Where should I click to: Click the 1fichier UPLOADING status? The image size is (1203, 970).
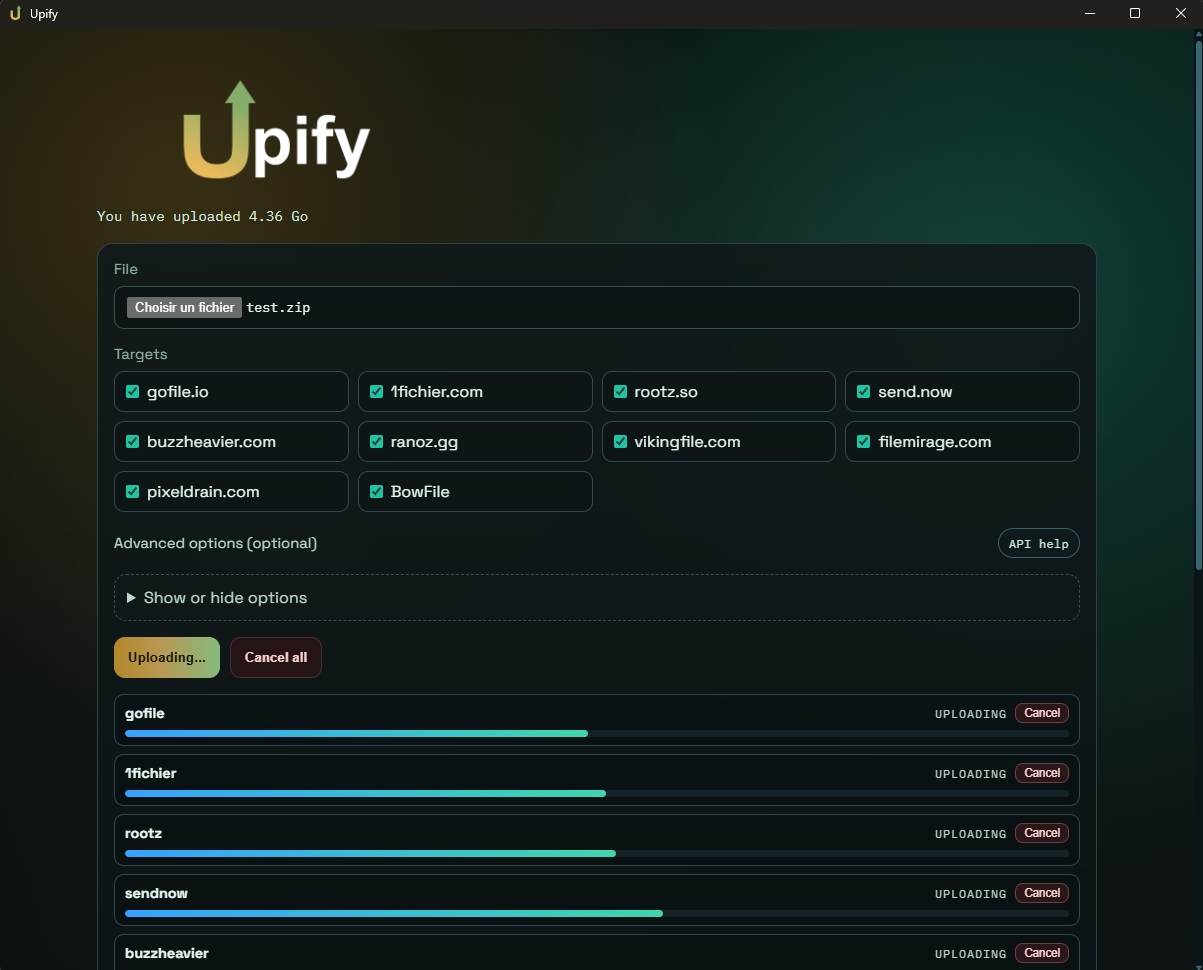tap(970, 774)
